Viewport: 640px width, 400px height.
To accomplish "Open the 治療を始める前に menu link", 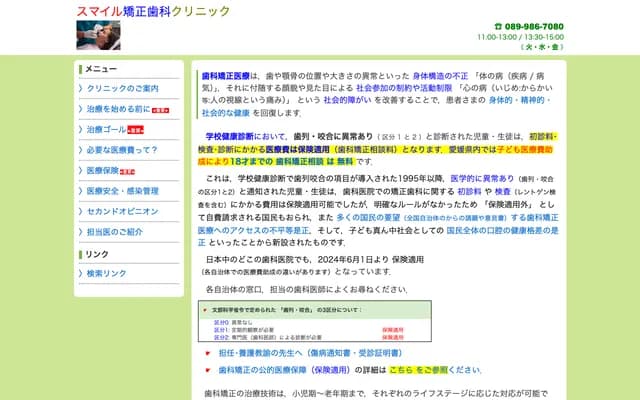I will (117, 109).
